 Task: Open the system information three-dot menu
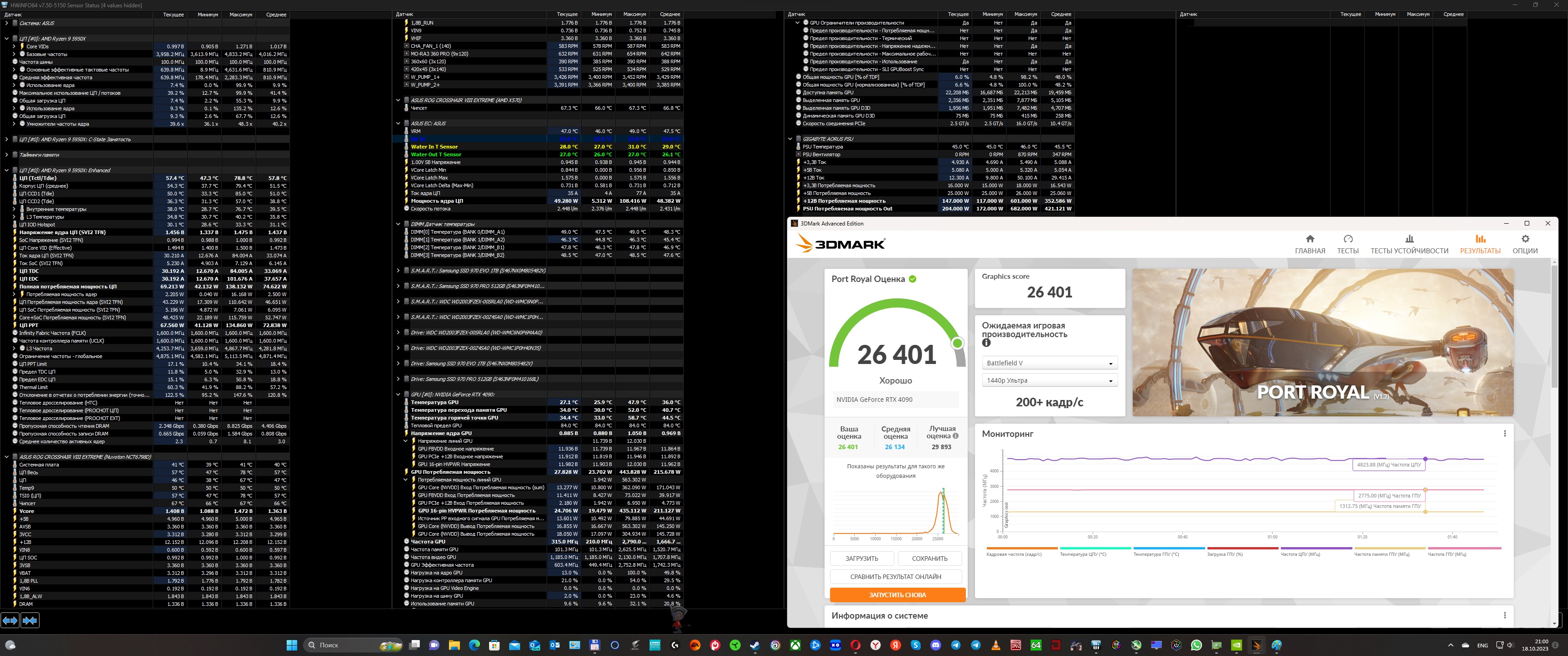pos(1505,616)
